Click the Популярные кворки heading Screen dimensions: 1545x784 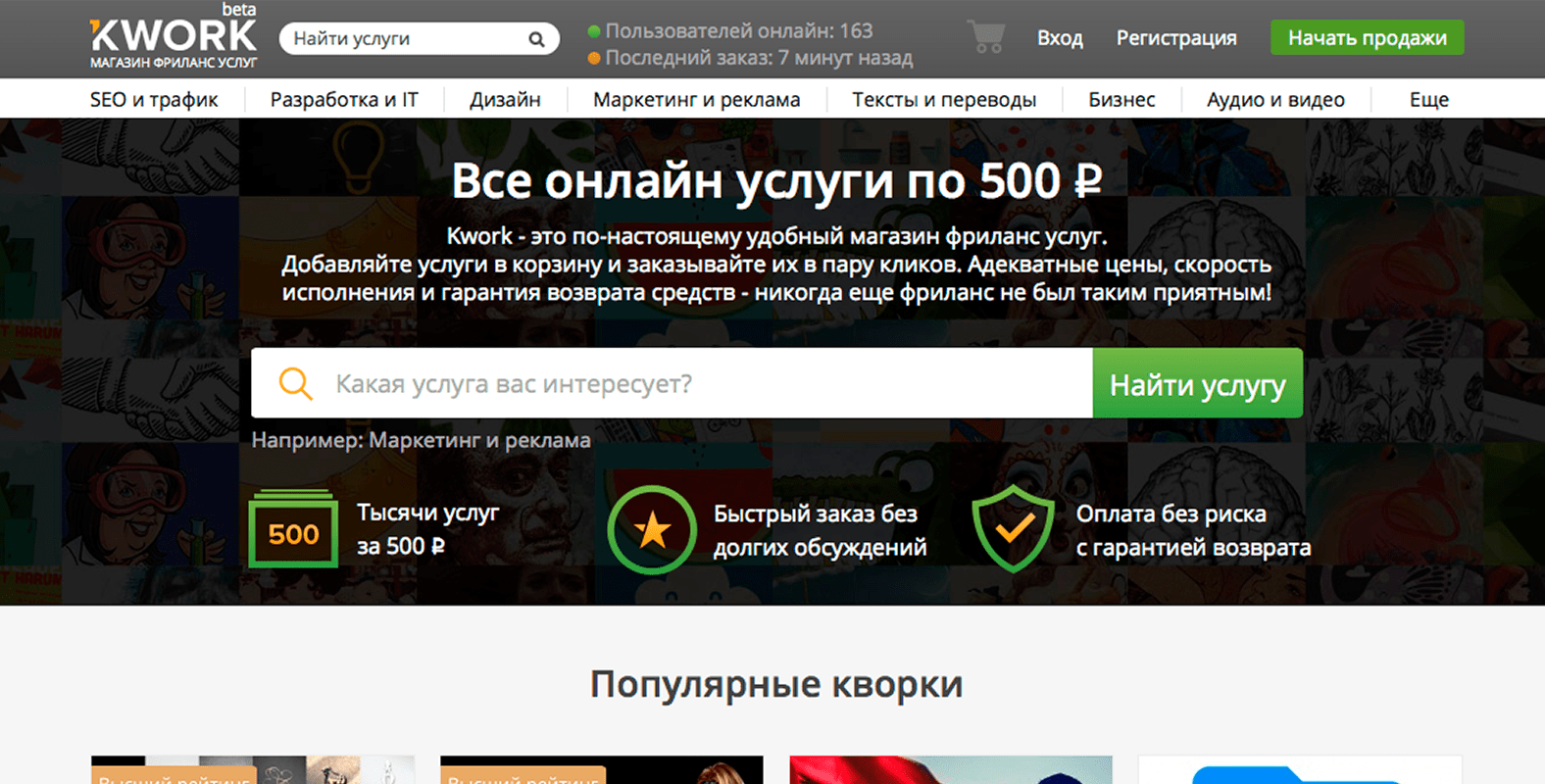tap(776, 684)
